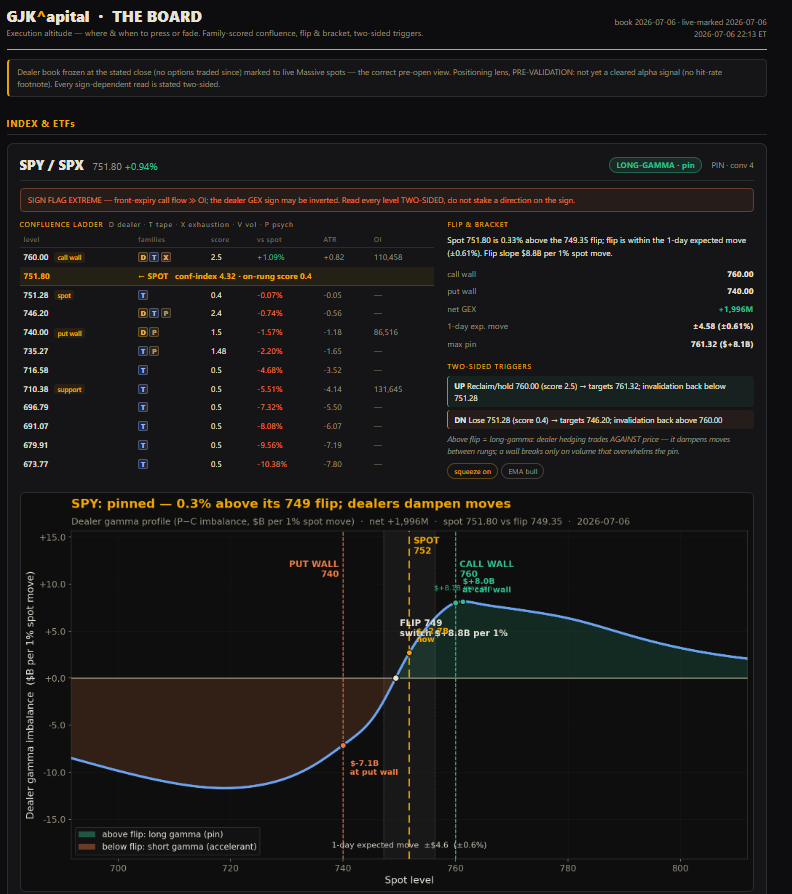Click the UP Reclaim/hold 760.00 trigger box
The width and height of the screenshot is (792, 894).
pos(600,392)
